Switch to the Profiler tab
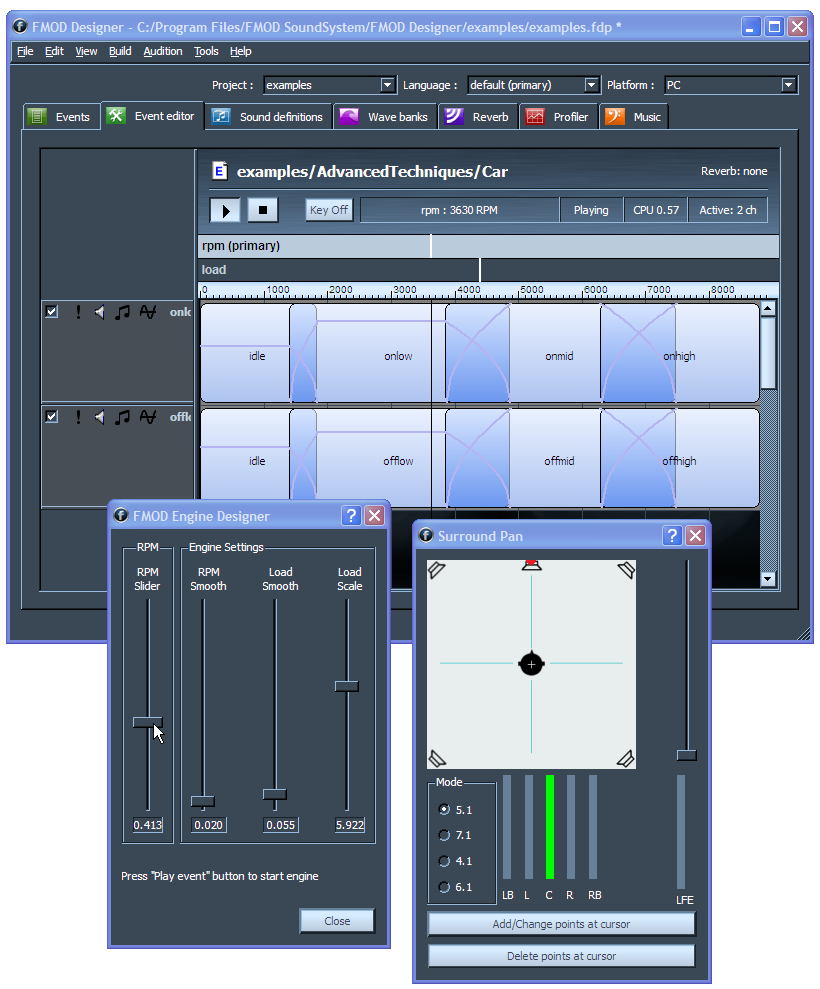 tap(558, 117)
